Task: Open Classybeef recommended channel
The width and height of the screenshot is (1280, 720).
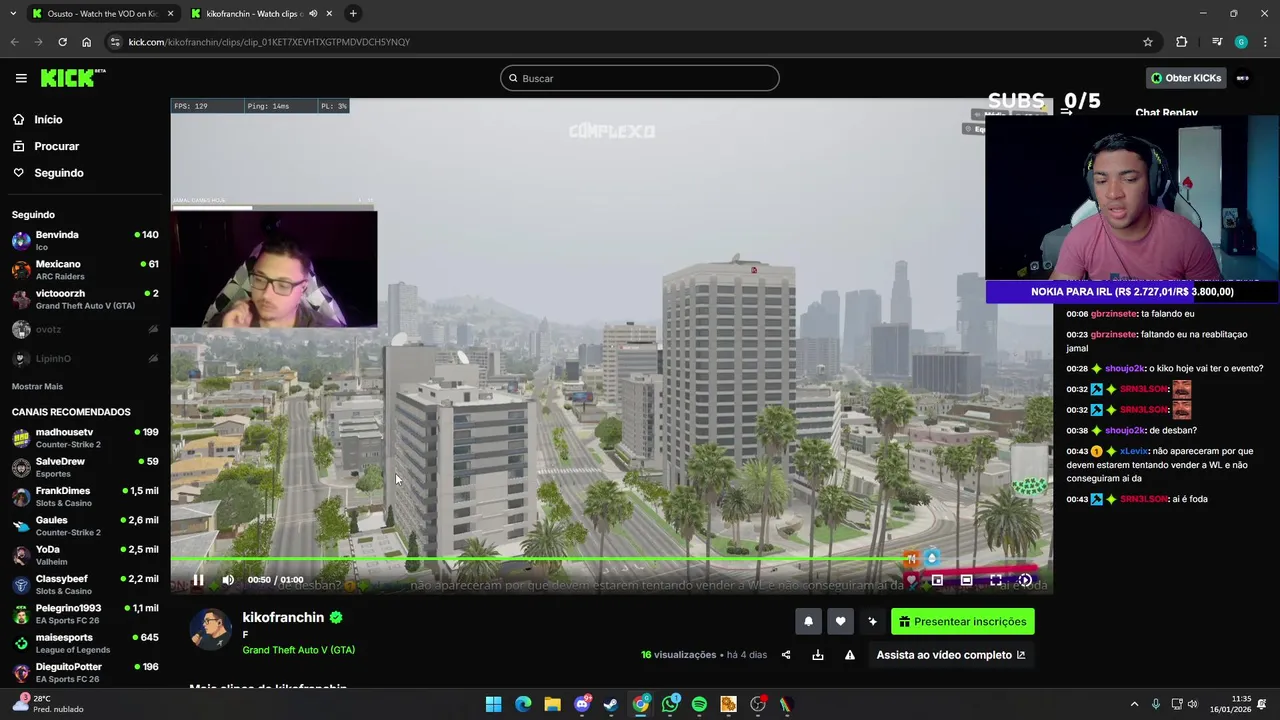Action: tap(85, 584)
